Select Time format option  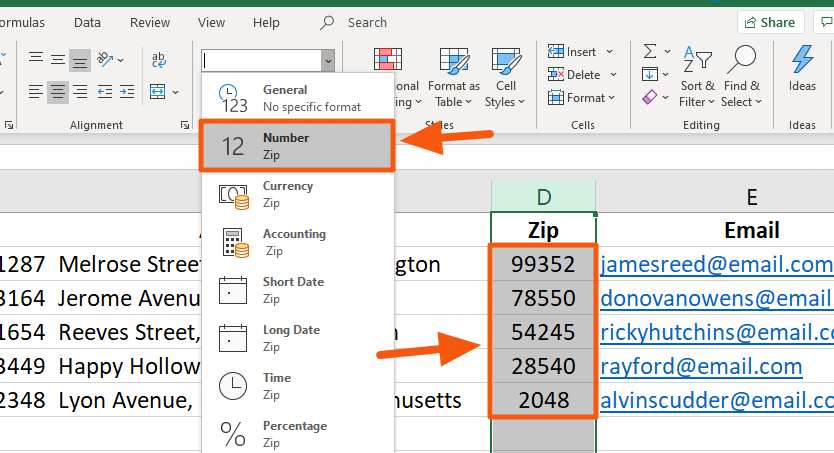click(298, 386)
